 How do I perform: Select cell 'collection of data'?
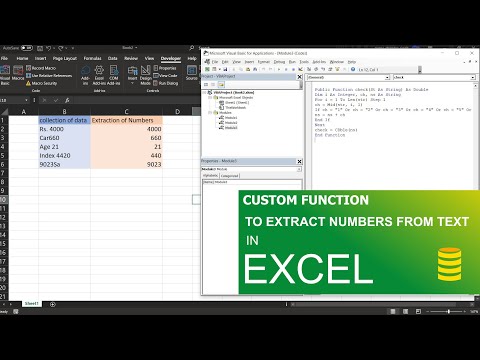(64, 120)
